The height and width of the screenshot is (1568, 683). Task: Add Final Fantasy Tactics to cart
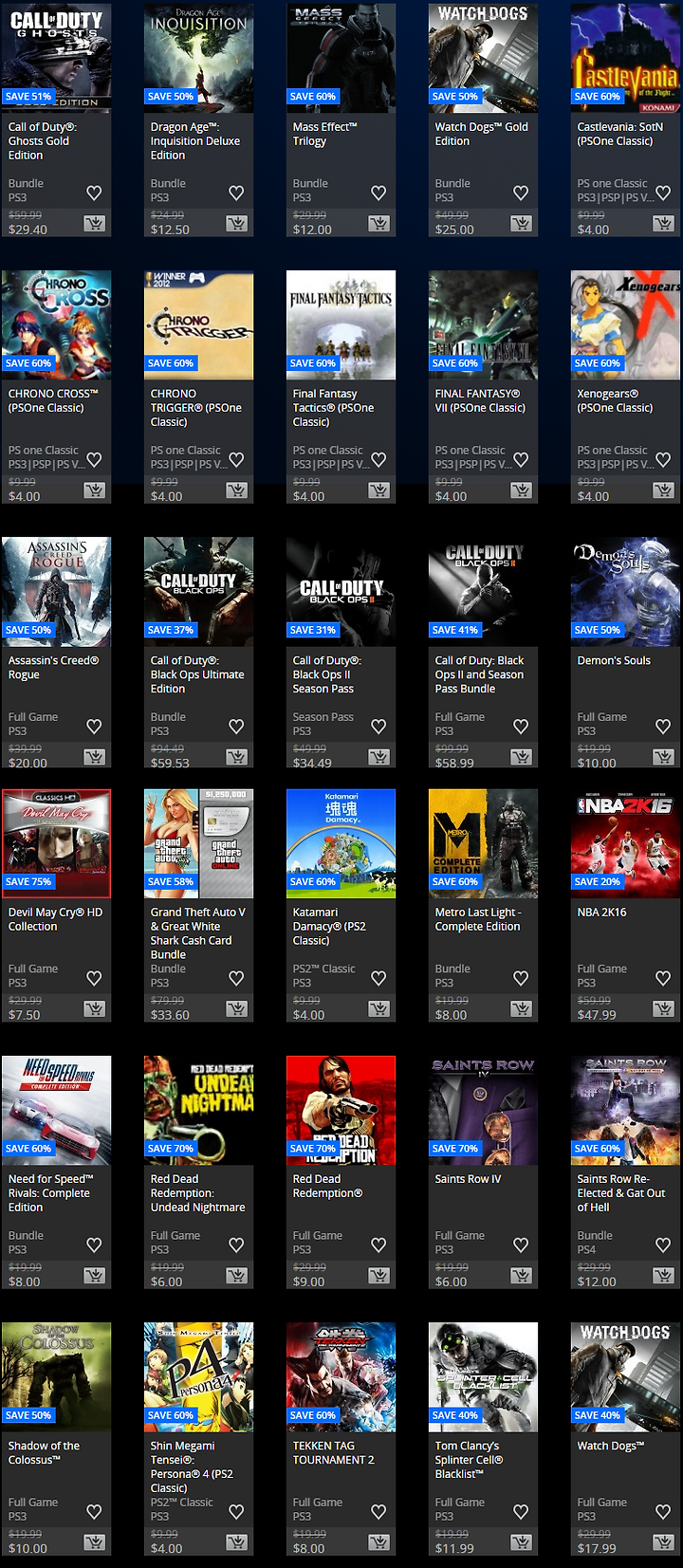tap(379, 490)
